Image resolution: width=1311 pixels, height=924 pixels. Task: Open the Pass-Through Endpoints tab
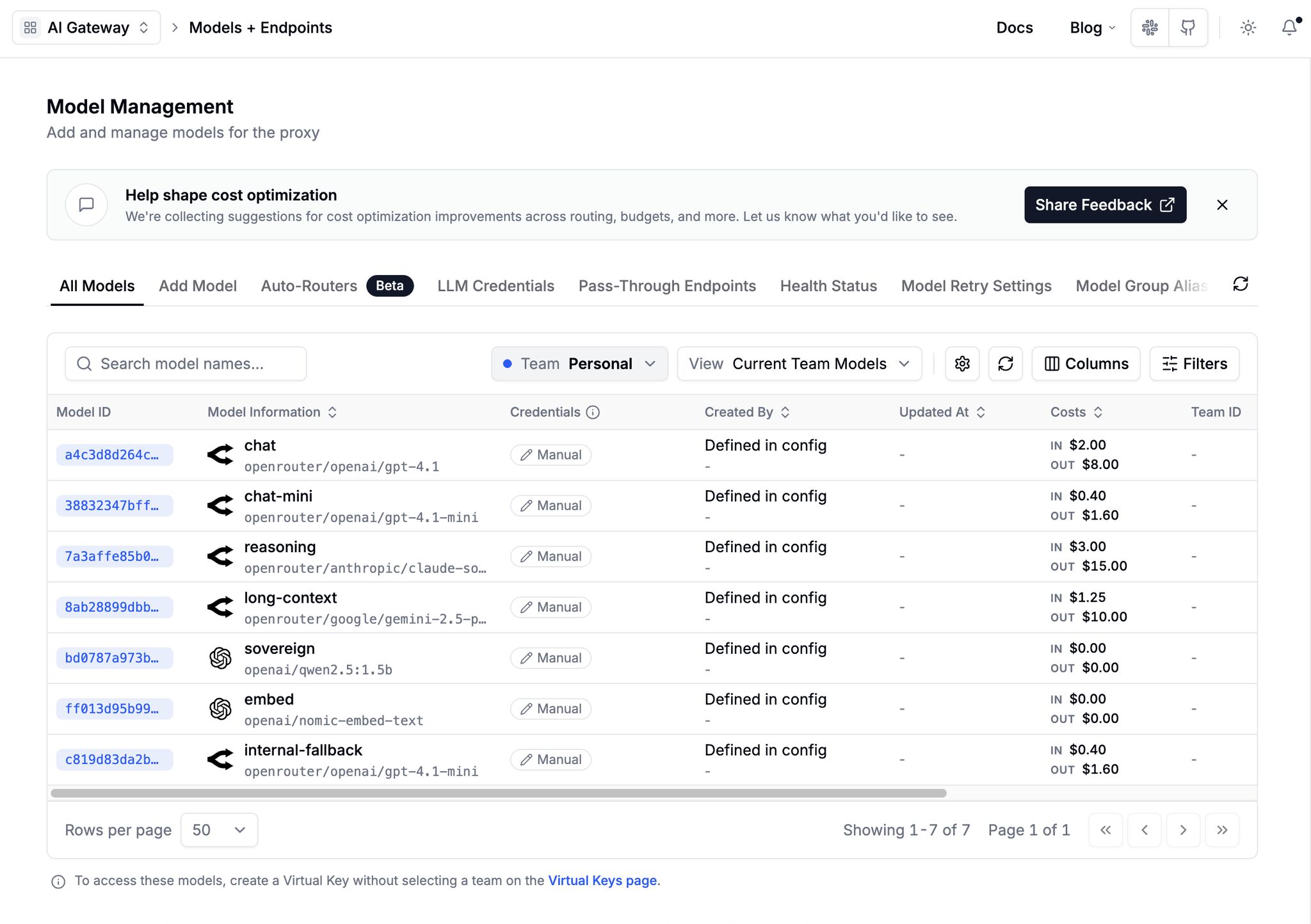click(667, 286)
